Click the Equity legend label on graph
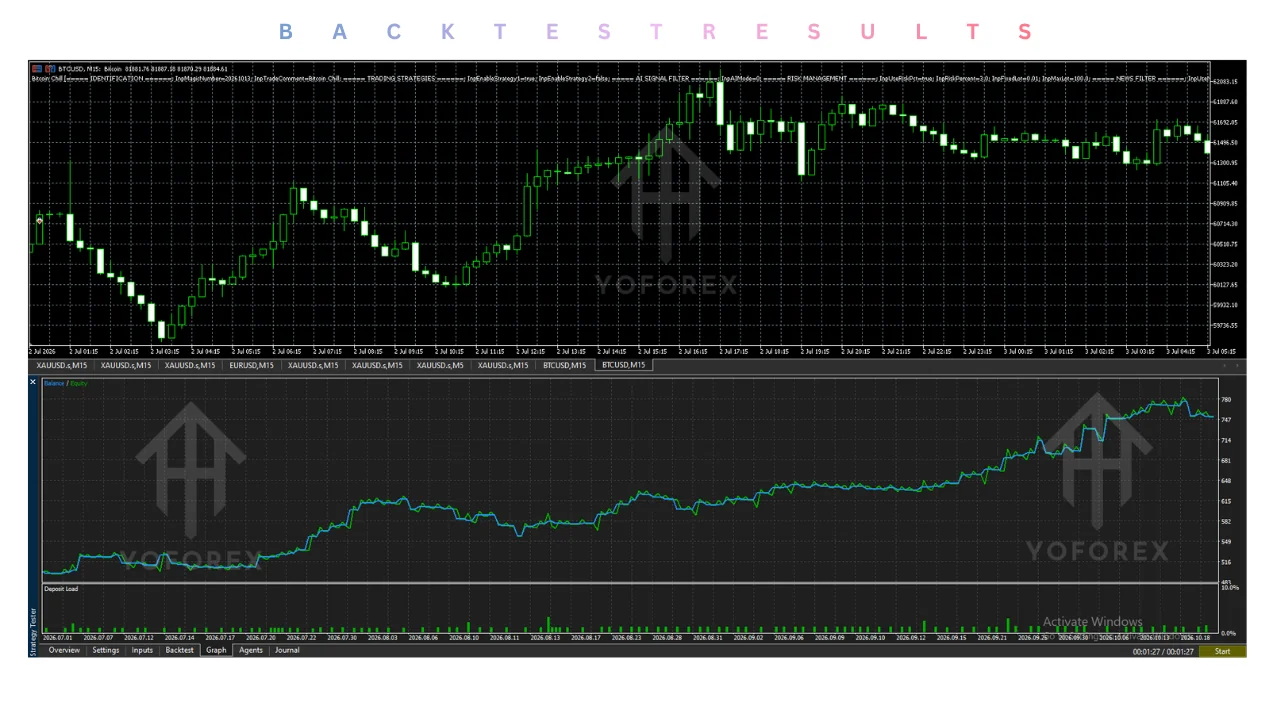 click(78, 383)
